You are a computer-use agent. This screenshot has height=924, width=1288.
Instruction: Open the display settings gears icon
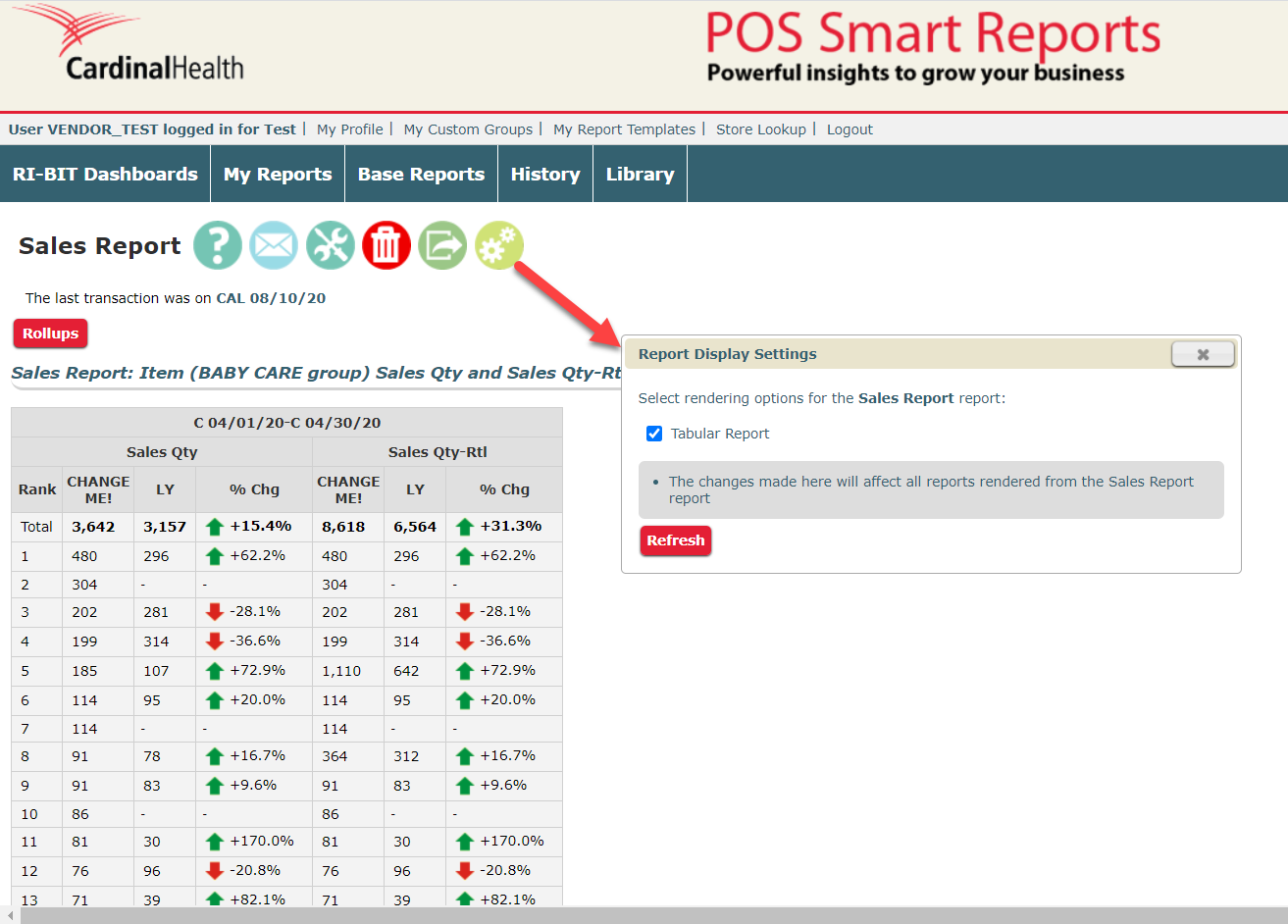click(499, 245)
